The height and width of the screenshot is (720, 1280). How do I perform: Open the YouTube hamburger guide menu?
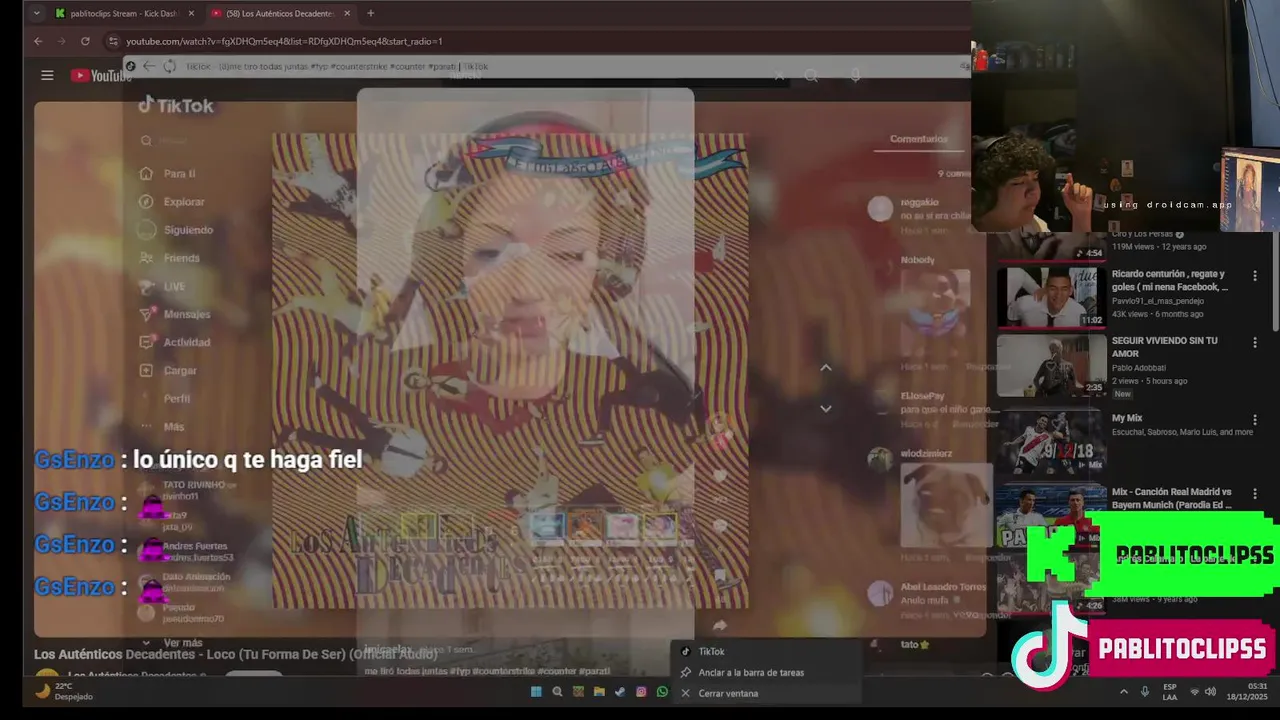(47, 75)
